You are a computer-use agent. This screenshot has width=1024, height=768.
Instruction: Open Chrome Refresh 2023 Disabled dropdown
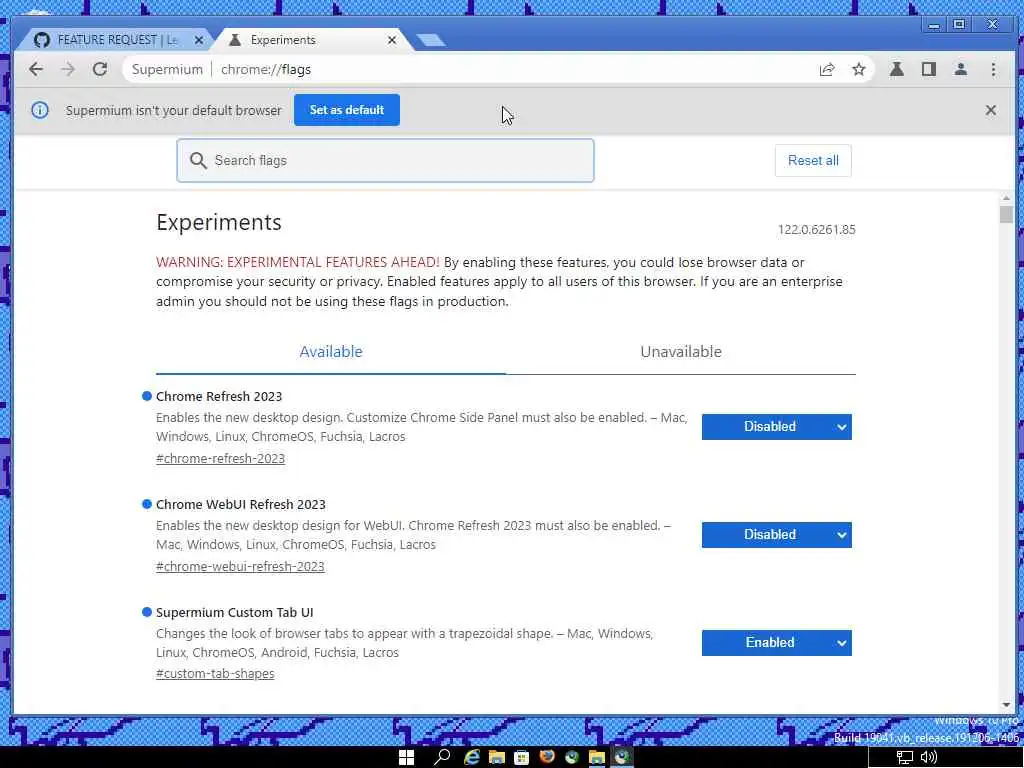[776, 427]
